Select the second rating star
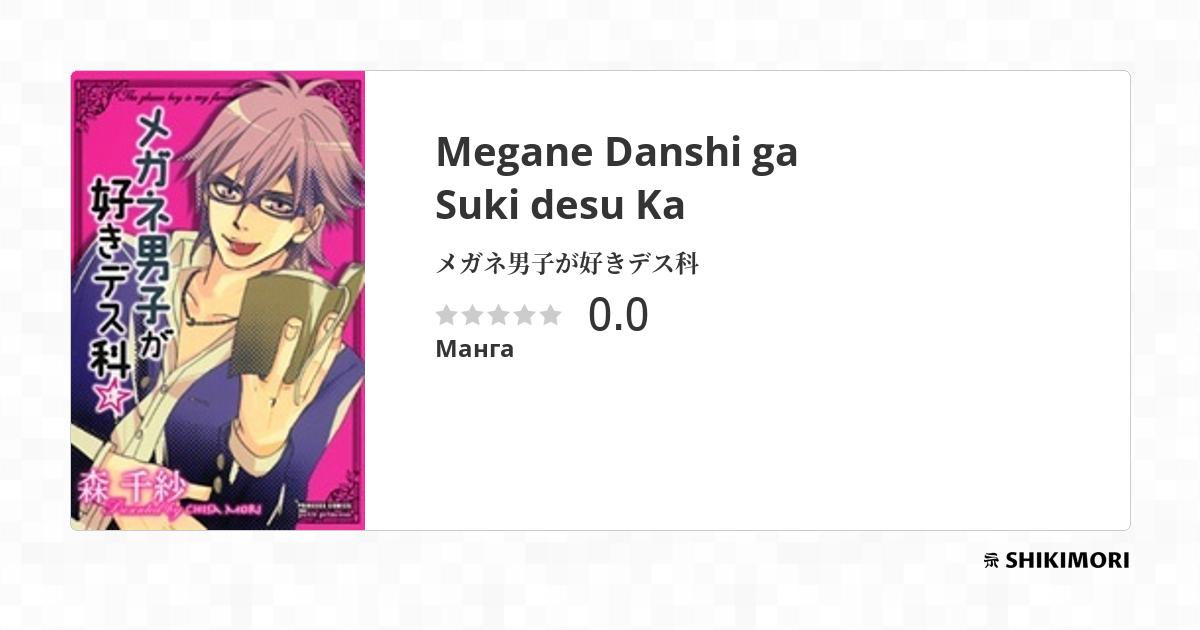Viewport: 1200px width, 630px height. point(473,315)
